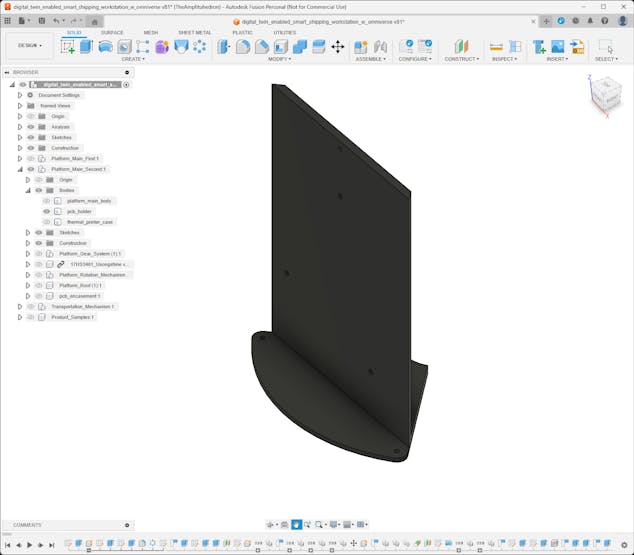The image size is (634, 555).
Task: Activate the Move/Copy tool
Action: click(337, 46)
